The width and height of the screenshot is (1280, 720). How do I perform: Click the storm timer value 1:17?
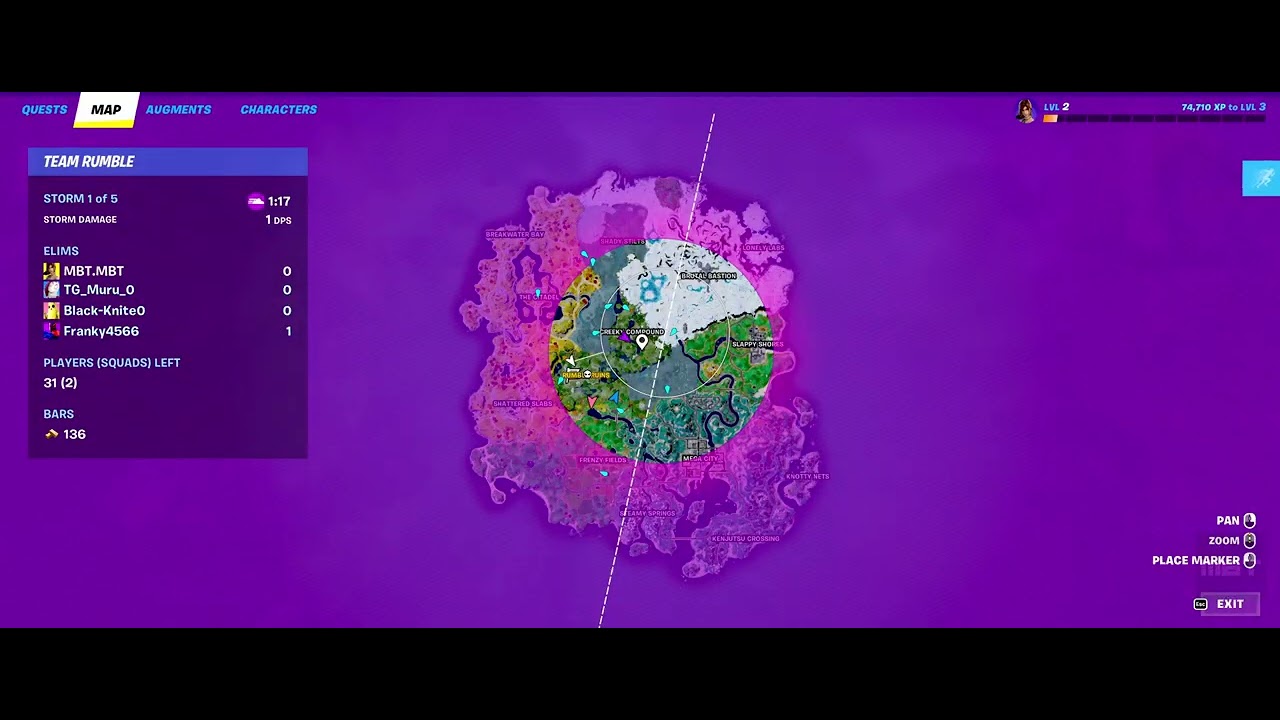(279, 201)
